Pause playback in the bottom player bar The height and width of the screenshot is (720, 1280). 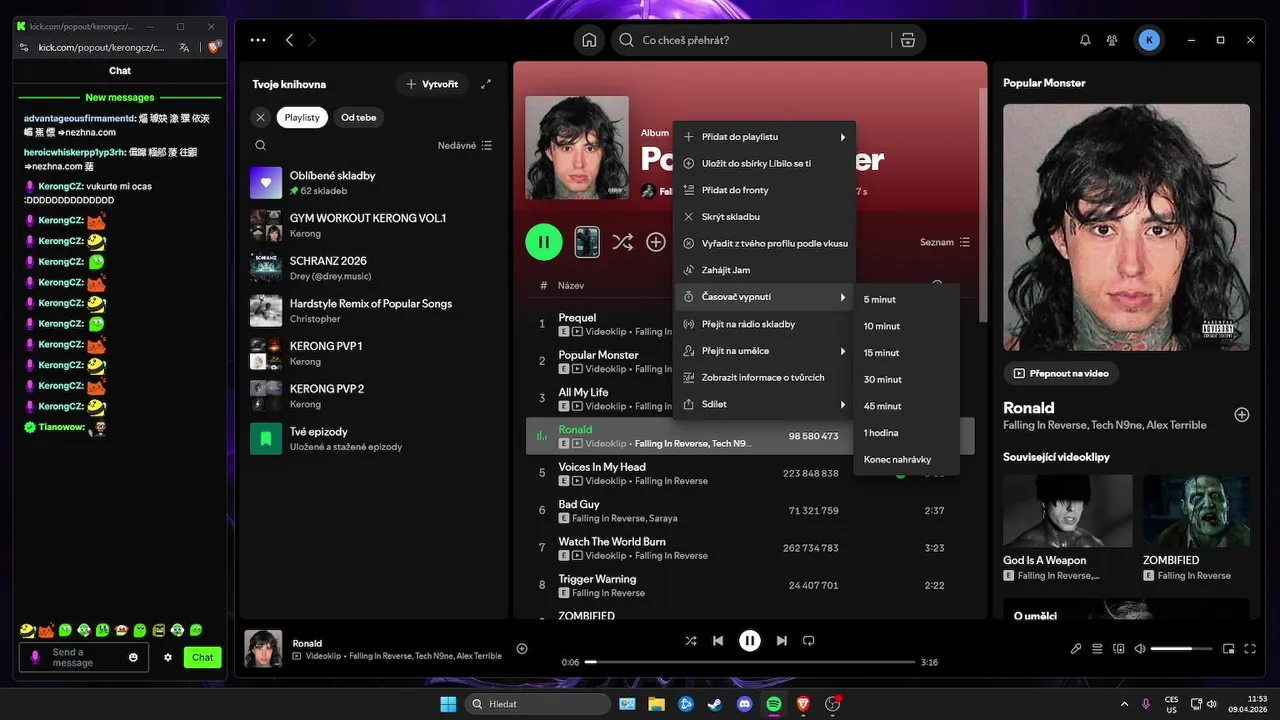click(x=749, y=641)
